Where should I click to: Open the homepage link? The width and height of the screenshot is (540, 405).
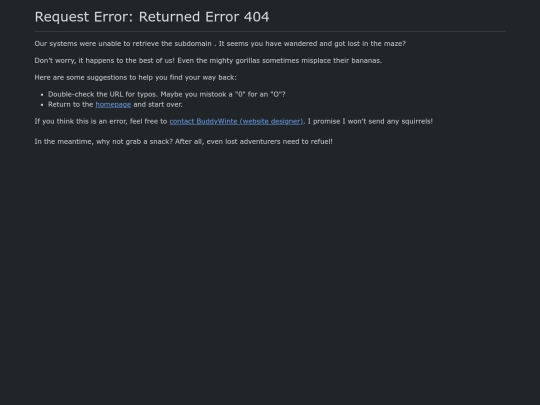click(113, 104)
